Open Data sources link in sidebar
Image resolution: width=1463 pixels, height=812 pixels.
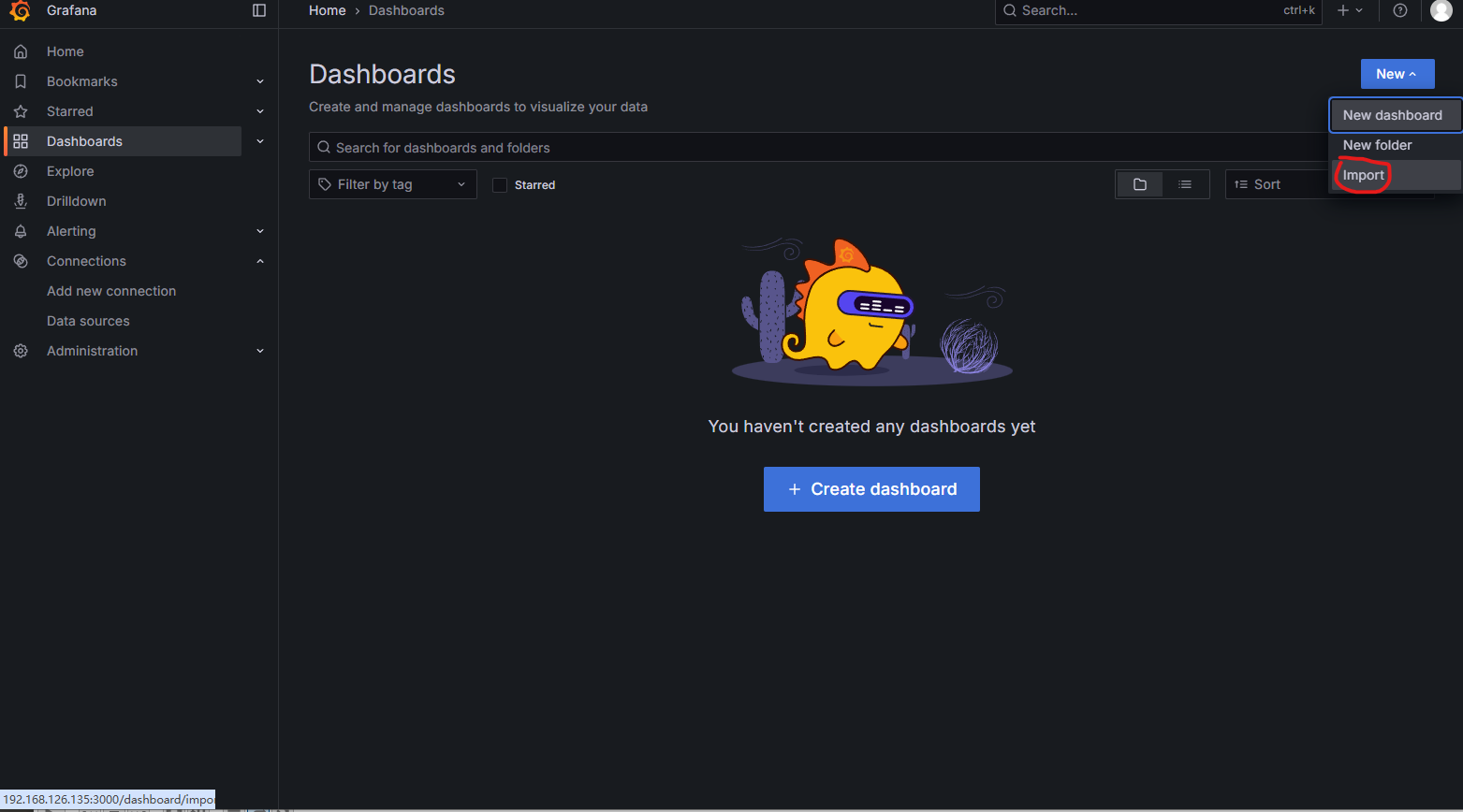pyautogui.click(x=88, y=321)
